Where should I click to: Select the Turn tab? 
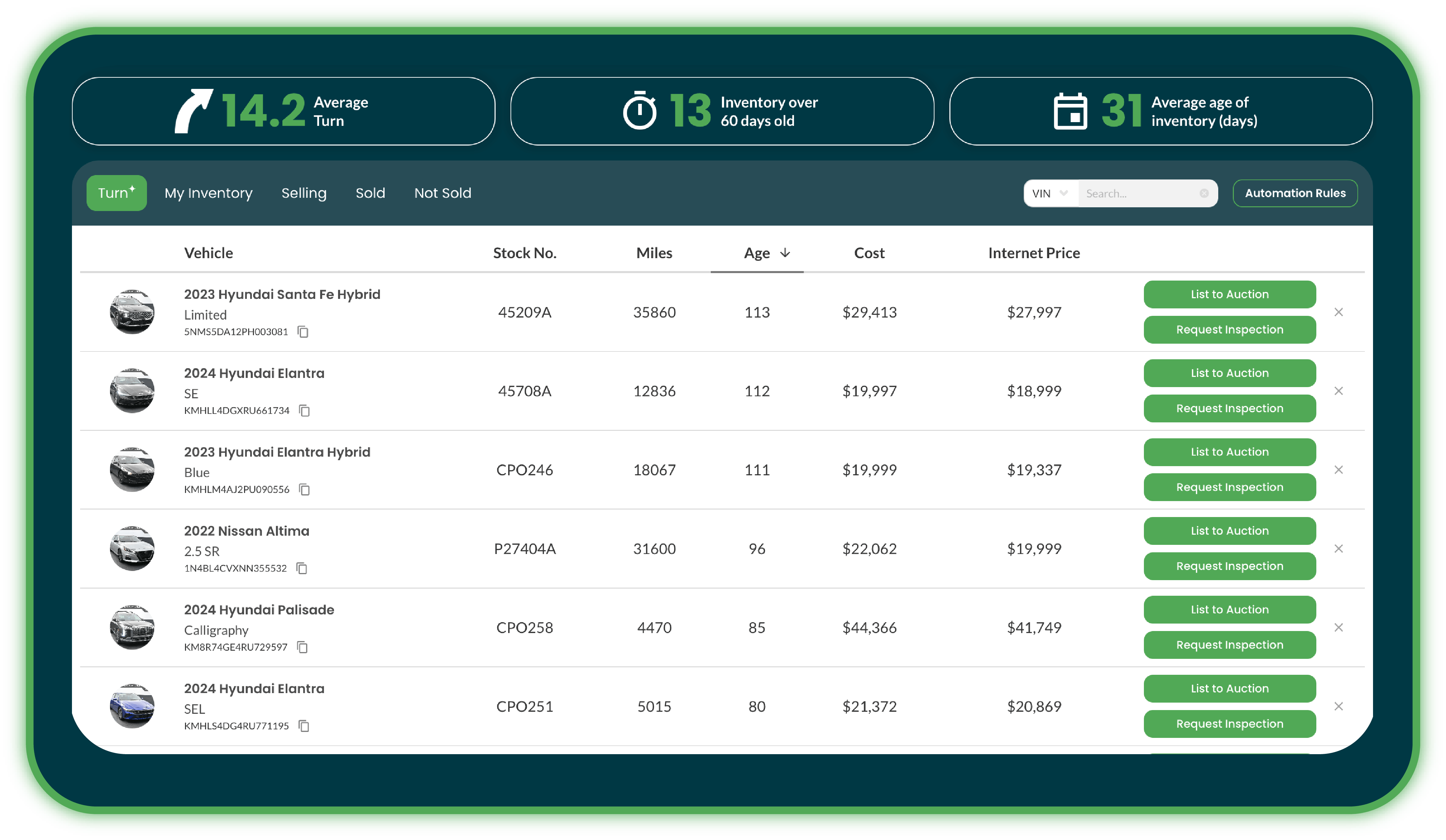pos(116,193)
